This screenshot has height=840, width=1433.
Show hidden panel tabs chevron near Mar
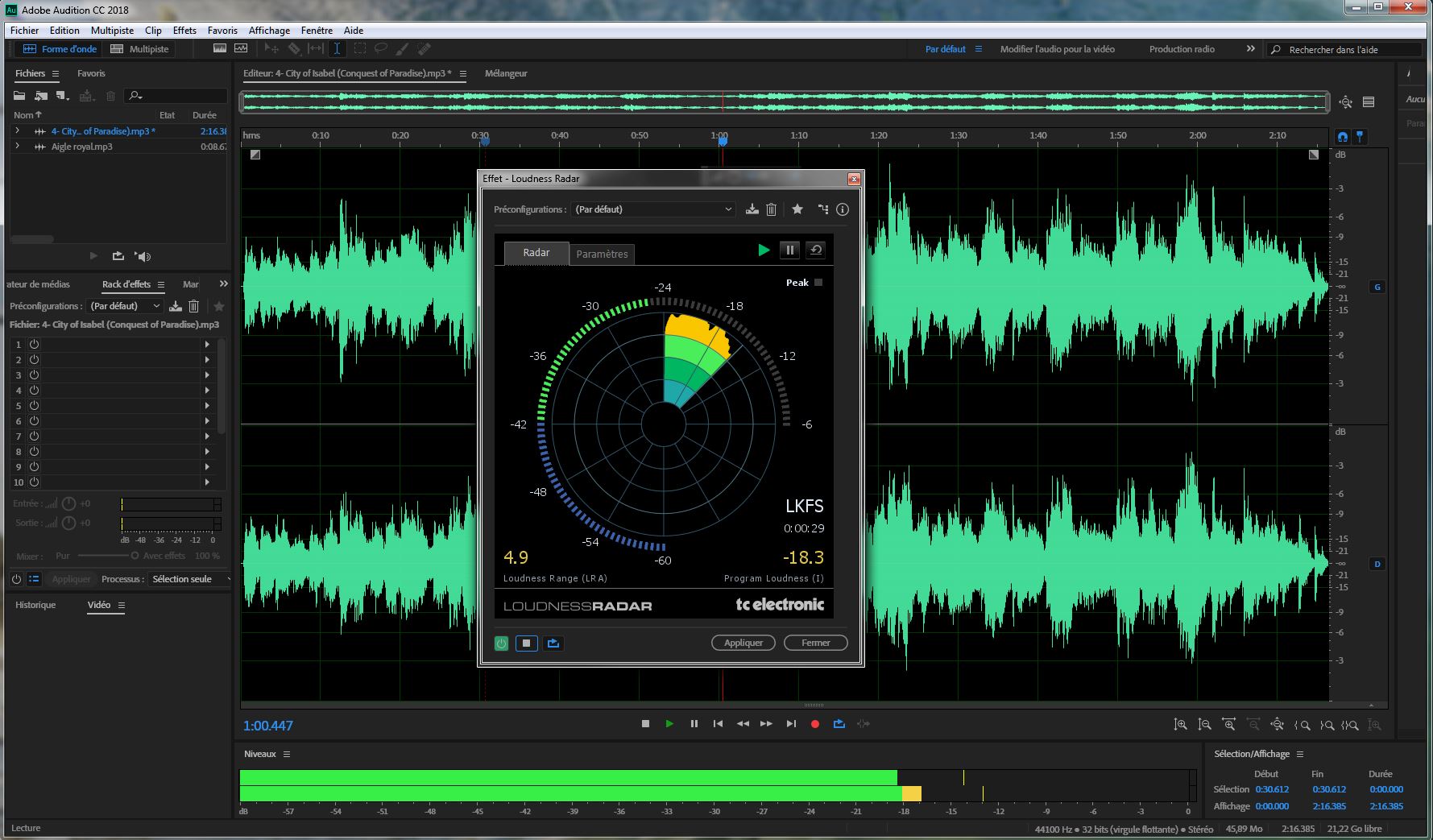[224, 283]
